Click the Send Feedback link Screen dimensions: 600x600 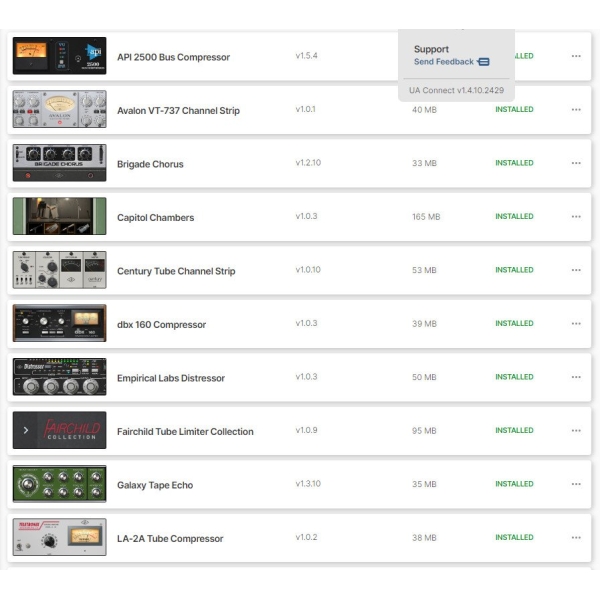443,62
